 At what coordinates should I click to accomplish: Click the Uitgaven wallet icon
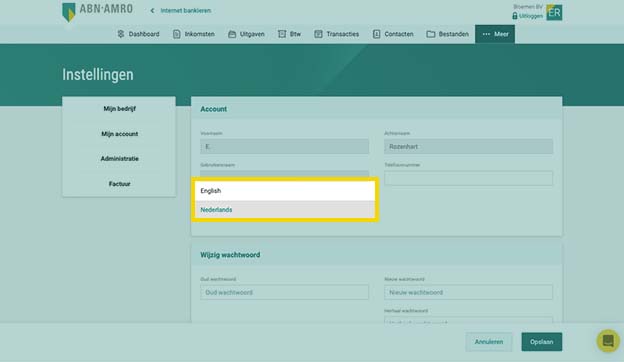pyautogui.click(x=232, y=34)
